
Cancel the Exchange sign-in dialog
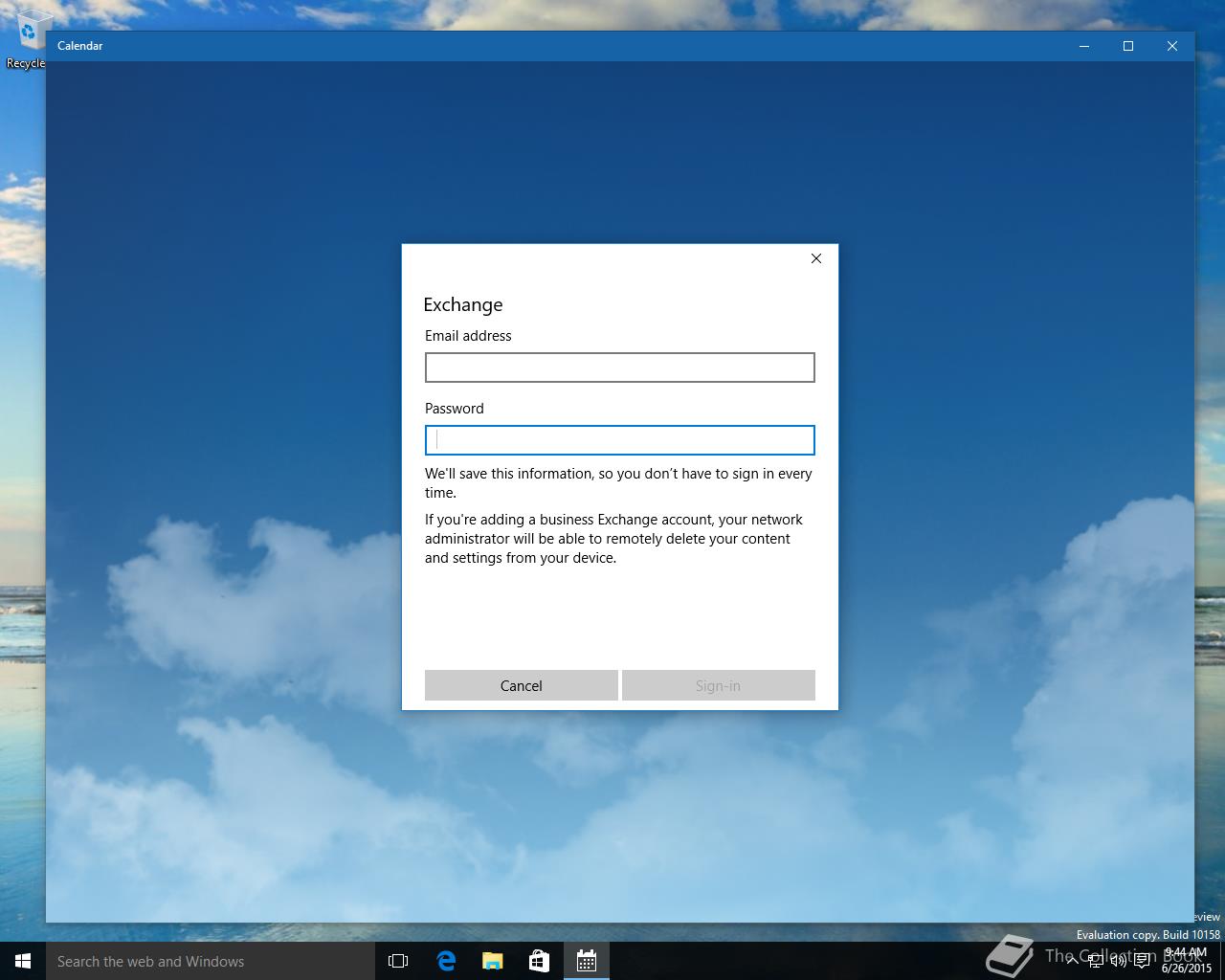click(521, 685)
